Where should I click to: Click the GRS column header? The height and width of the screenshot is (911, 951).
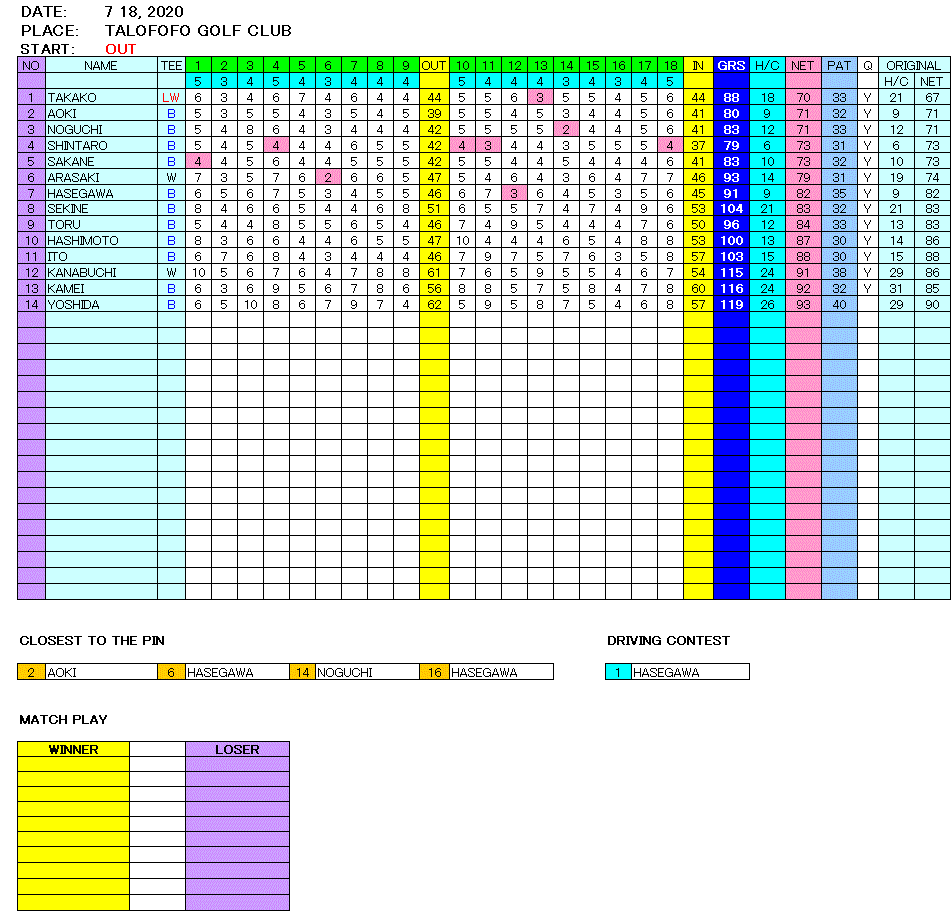point(731,65)
